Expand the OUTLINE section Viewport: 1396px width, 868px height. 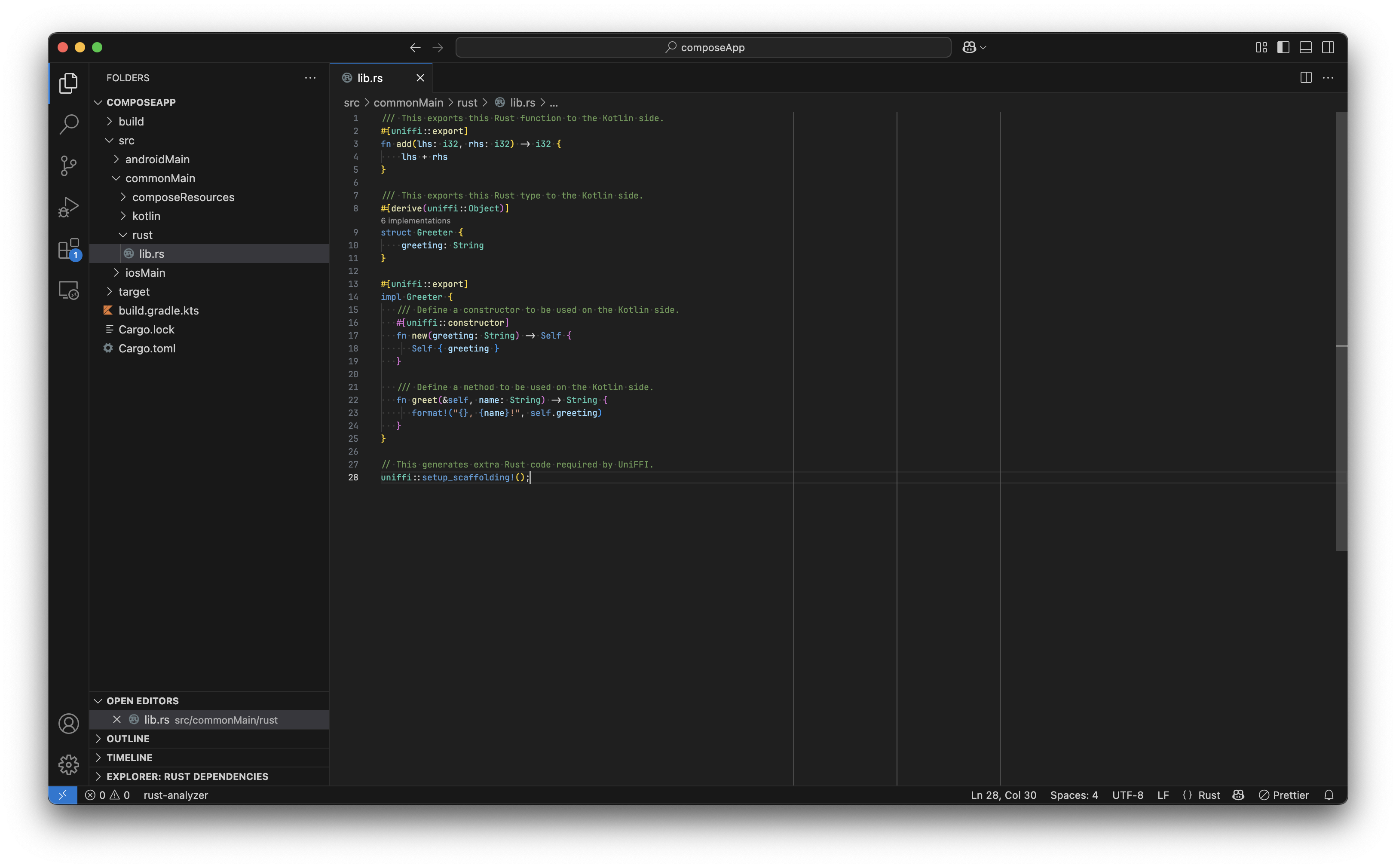[210, 738]
